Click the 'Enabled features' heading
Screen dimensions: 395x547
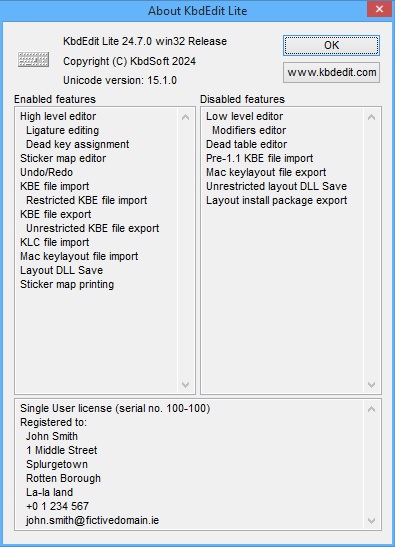click(55, 99)
